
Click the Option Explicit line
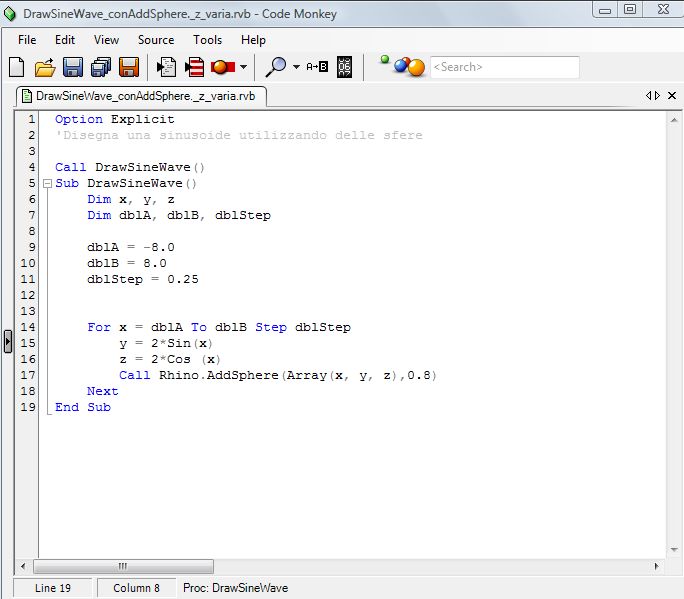(114, 119)
